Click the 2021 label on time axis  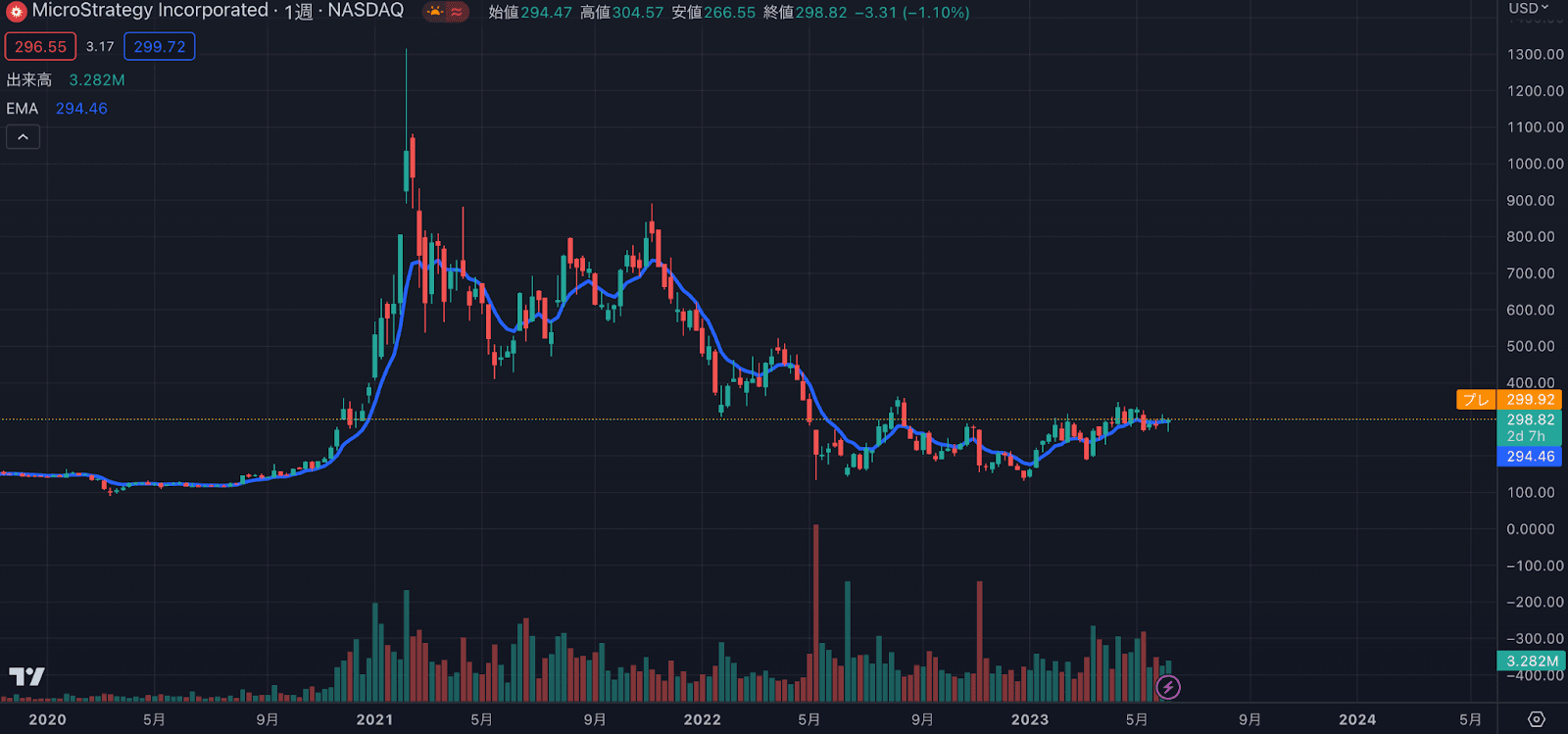(x=374, y=719)
